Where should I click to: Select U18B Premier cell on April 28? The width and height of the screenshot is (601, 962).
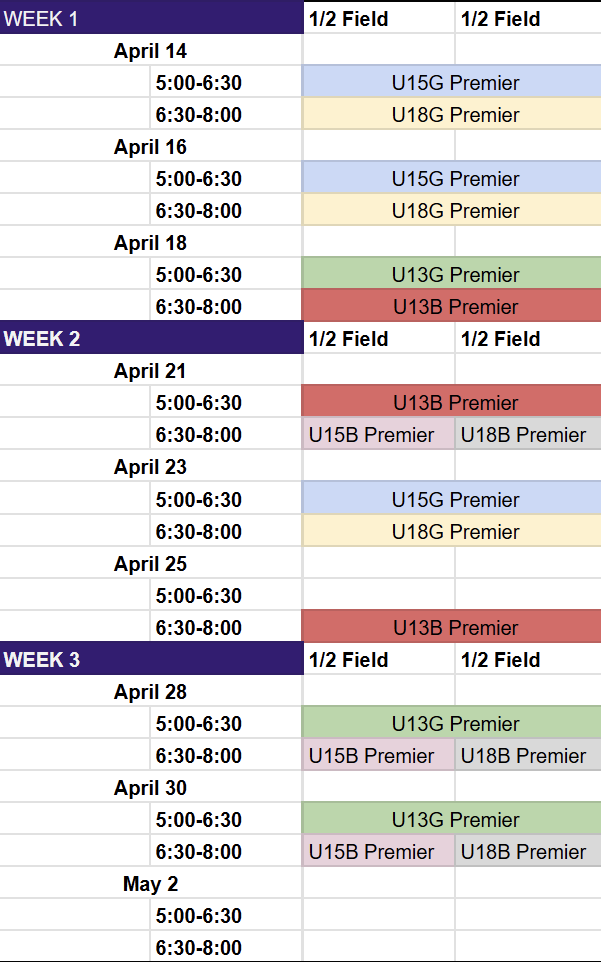[x=528, y=756]
